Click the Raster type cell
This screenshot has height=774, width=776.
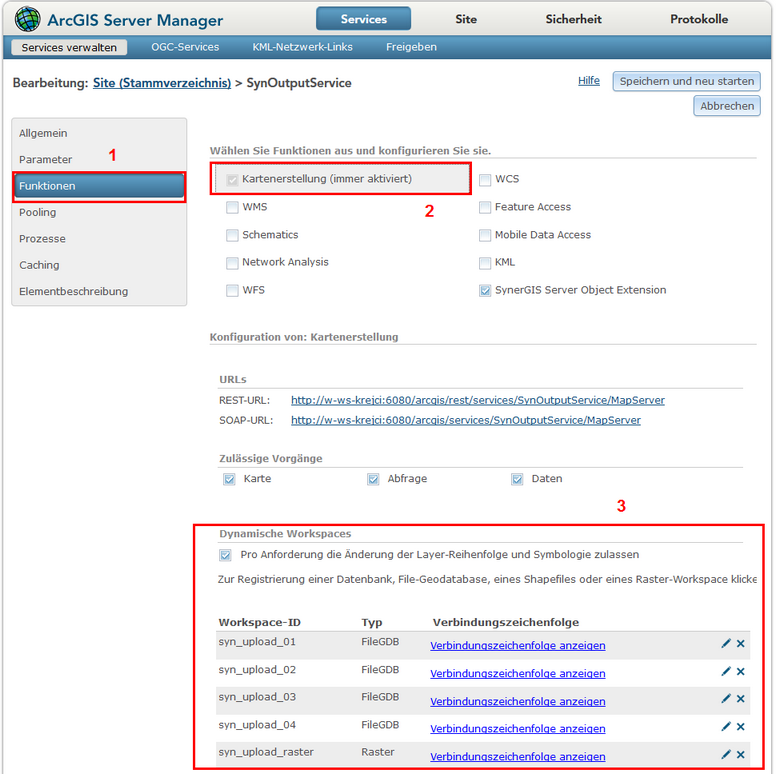378,752
